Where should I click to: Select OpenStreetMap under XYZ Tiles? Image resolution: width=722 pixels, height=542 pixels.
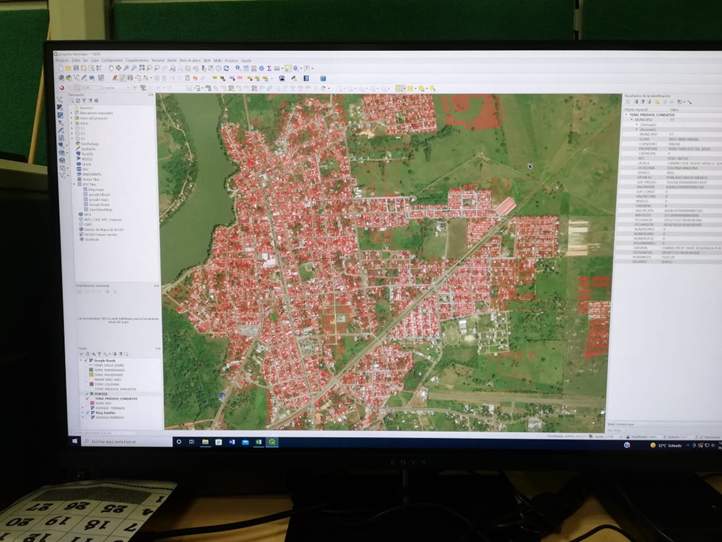(99, 210)
